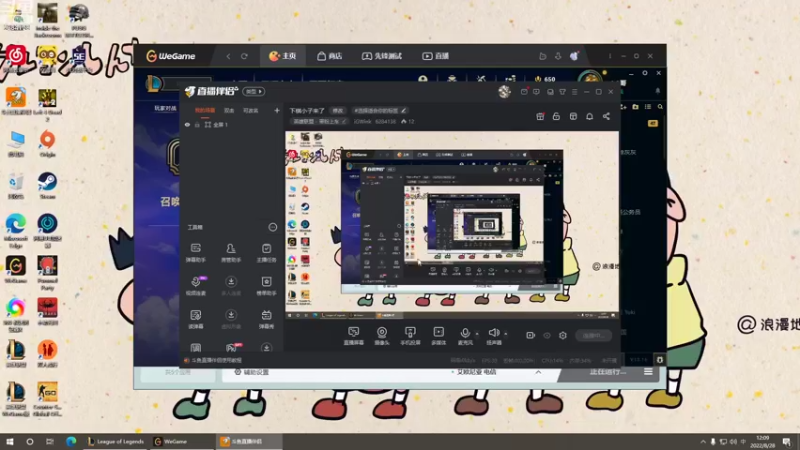Click the phone screencast source icon

coord(410,336)
